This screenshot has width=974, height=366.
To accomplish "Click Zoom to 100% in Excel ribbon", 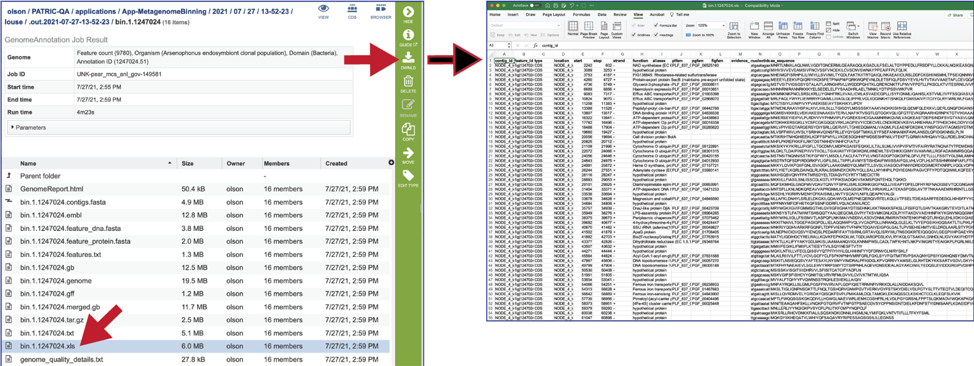I will point(699,35).
